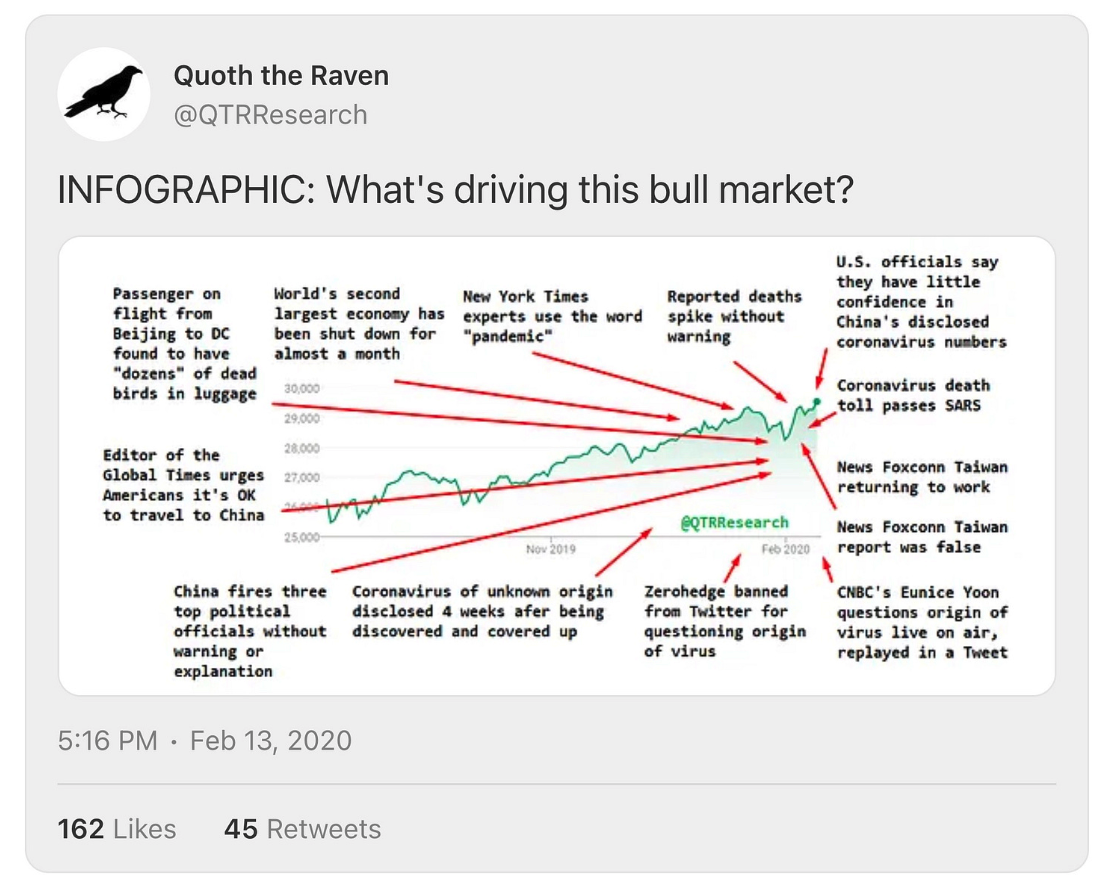The image size is (1120, 888).
Task: Click the 30,000 y-axis value
Action: 301,388
